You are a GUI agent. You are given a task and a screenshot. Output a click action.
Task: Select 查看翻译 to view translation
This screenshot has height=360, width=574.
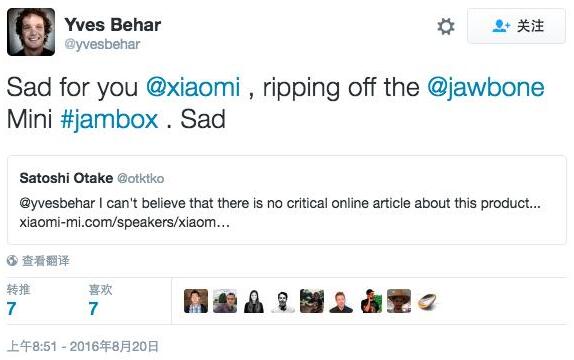pos(46,261)
